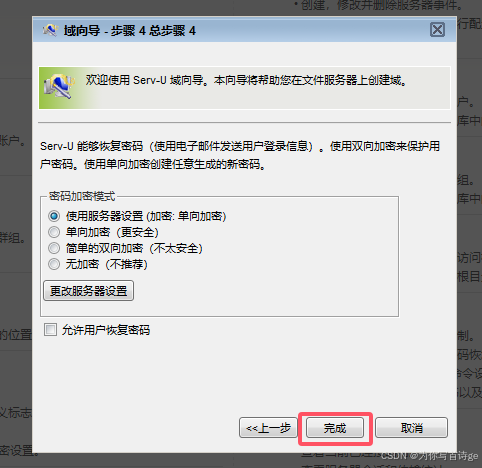This screenshot has height=468, width=482.
Task: Finish the wizard with the 完成 button
Action: pos(335,428)
